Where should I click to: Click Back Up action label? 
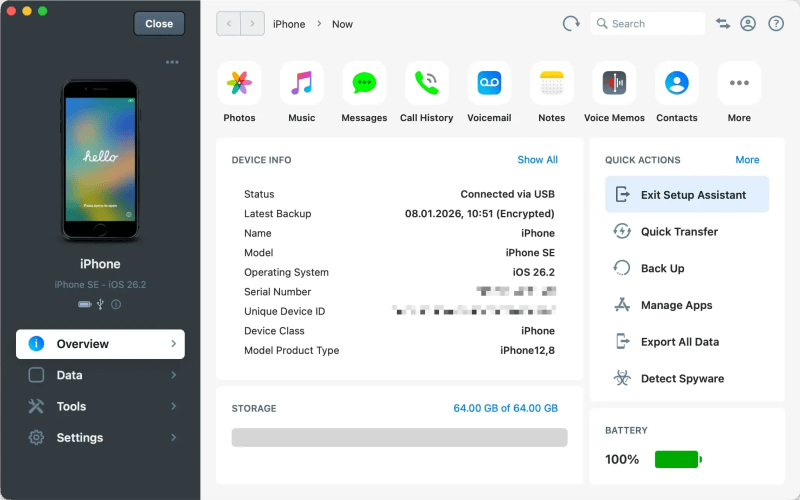pyautogui.click(x=662, y=268)
